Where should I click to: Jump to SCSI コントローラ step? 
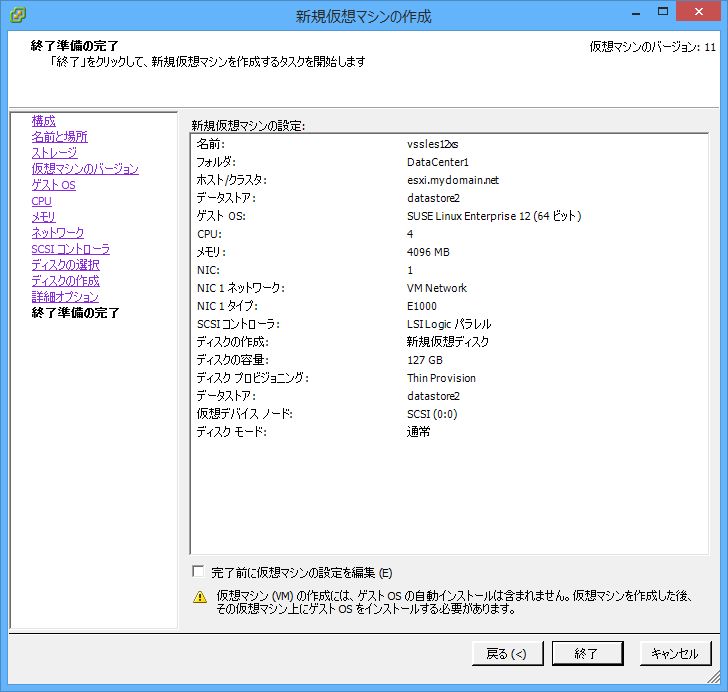pos(70,249)
